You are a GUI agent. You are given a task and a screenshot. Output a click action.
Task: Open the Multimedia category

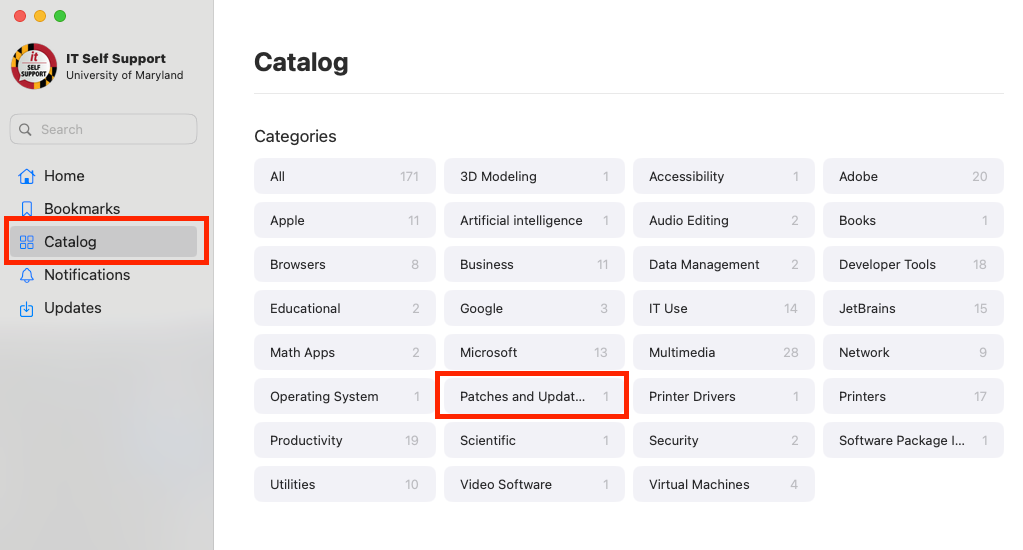point(723,352)
